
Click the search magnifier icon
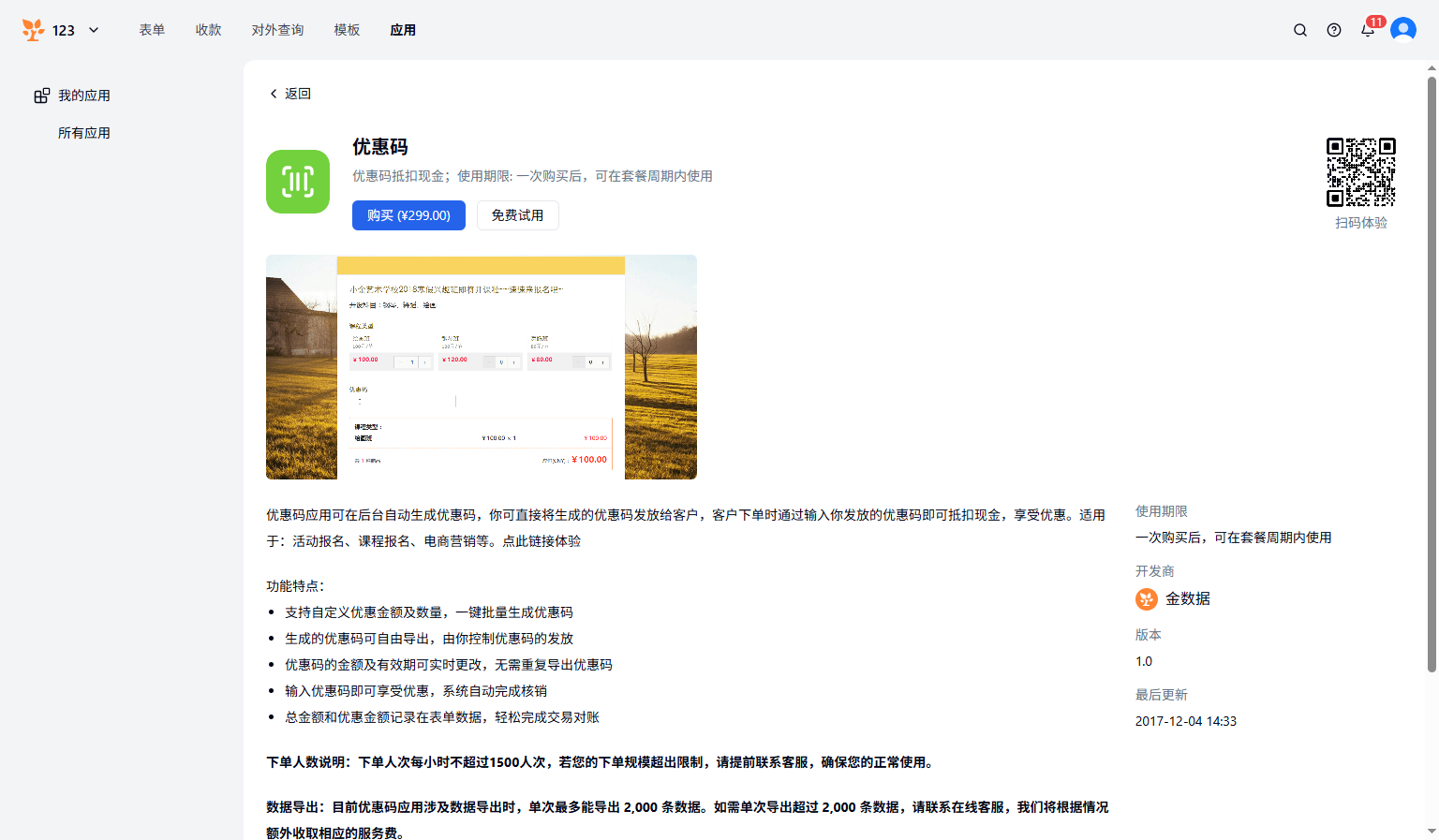[x=1300, y=30]
